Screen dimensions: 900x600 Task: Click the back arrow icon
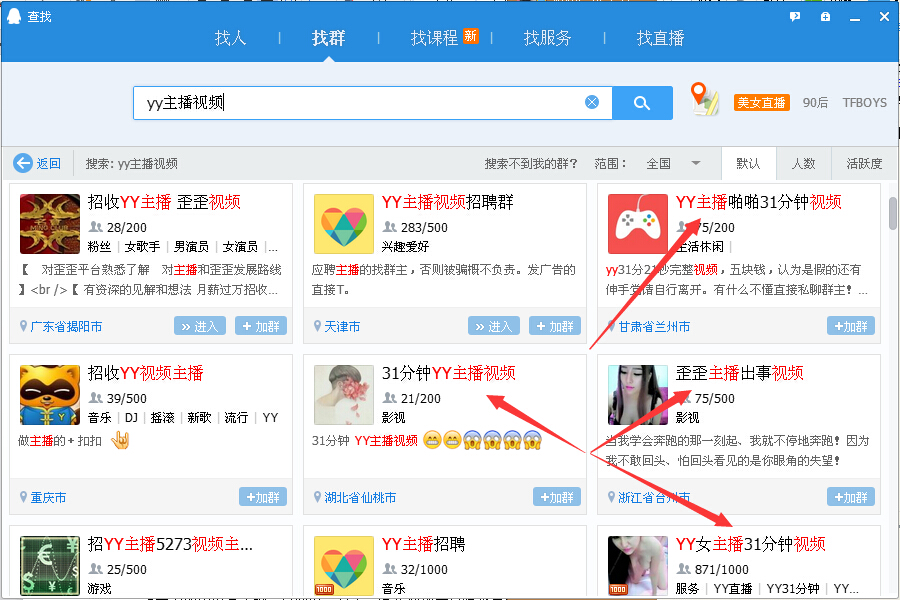(23, 163)
